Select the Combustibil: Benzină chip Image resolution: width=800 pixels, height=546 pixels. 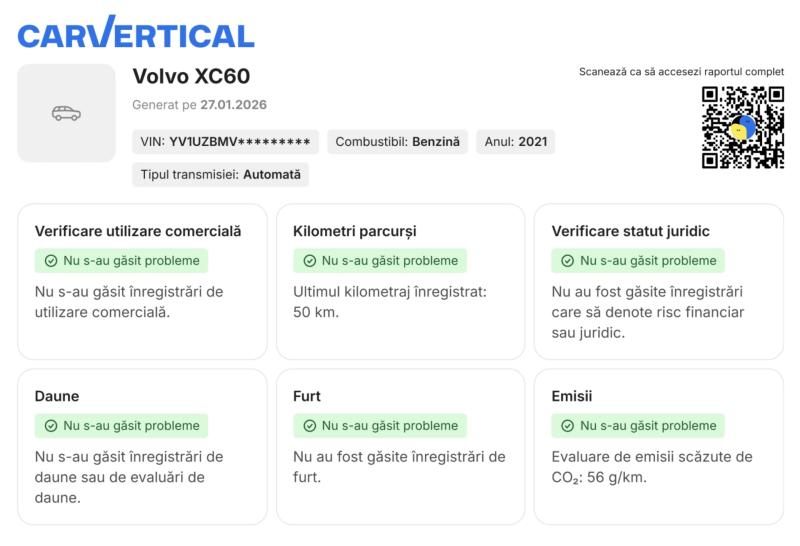[x=397, y=142]
